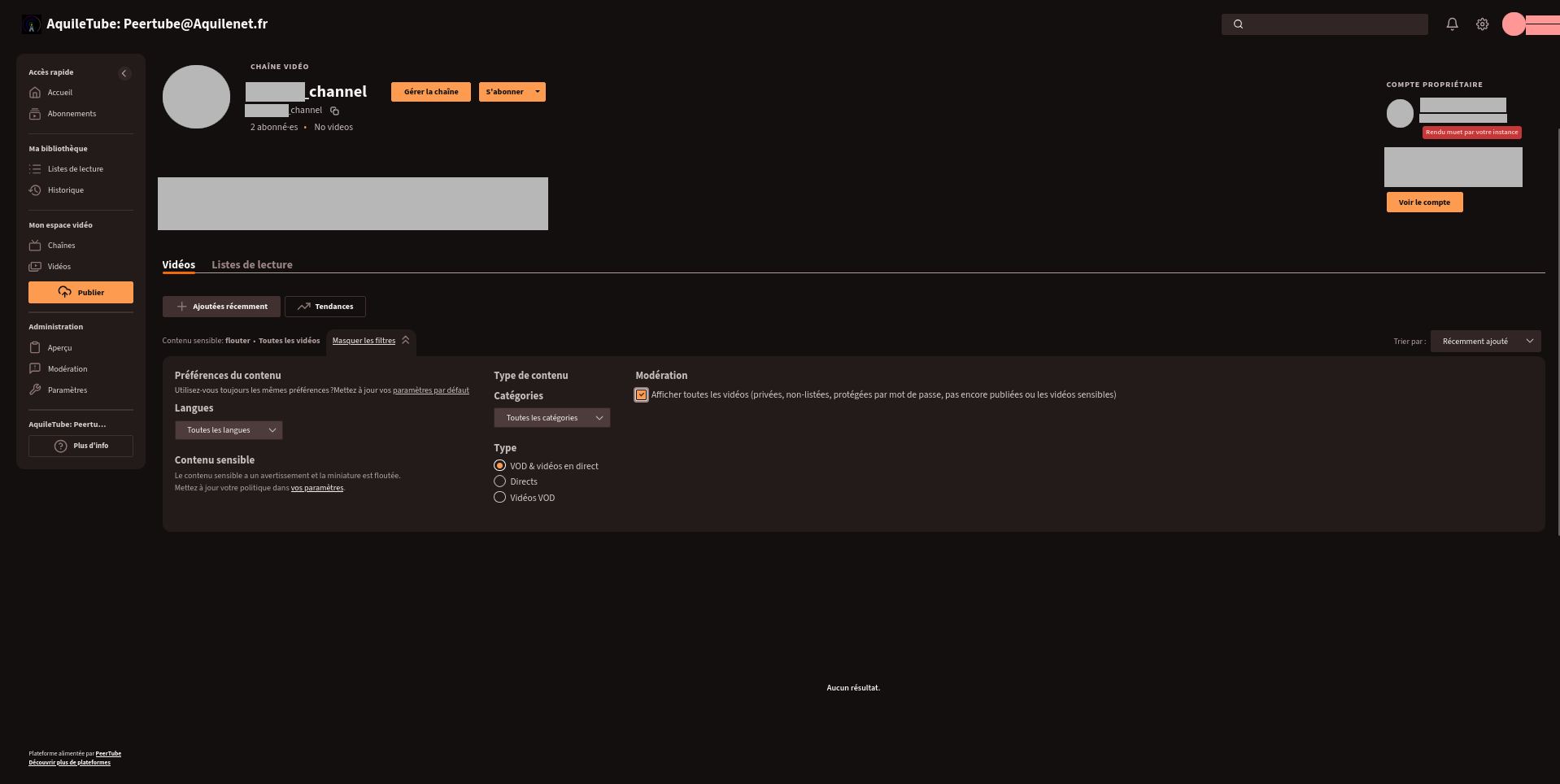Go to Accueil home page

point(59,93)
